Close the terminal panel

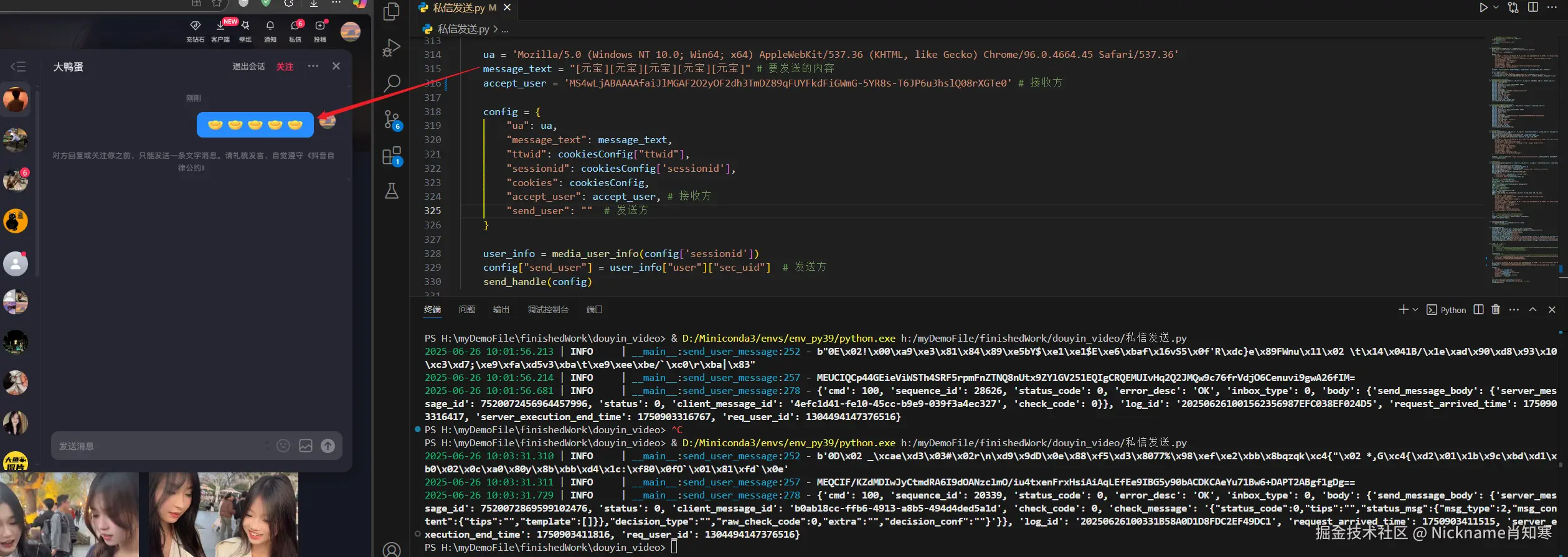(1552, 309)
